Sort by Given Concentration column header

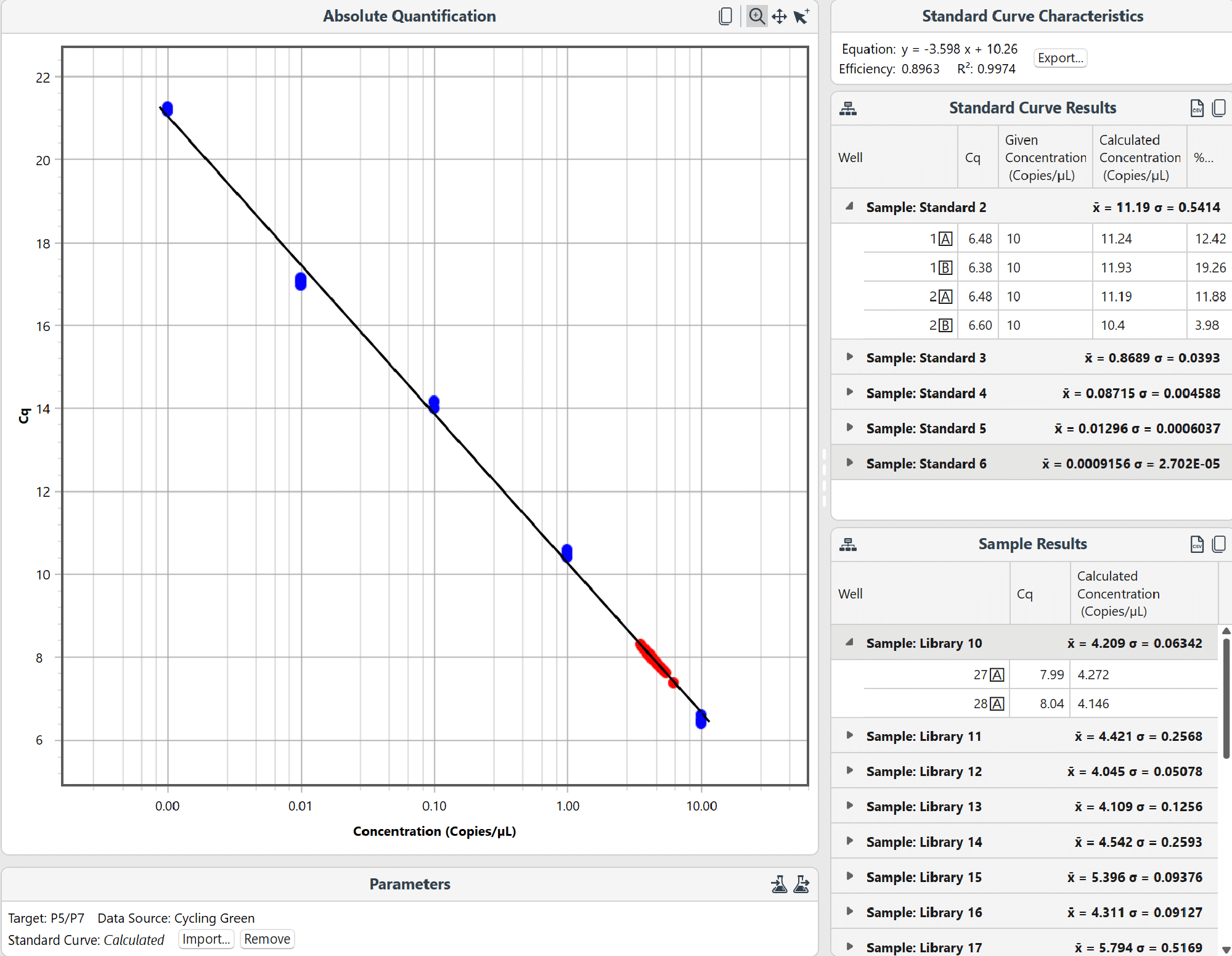point(1045,158)
